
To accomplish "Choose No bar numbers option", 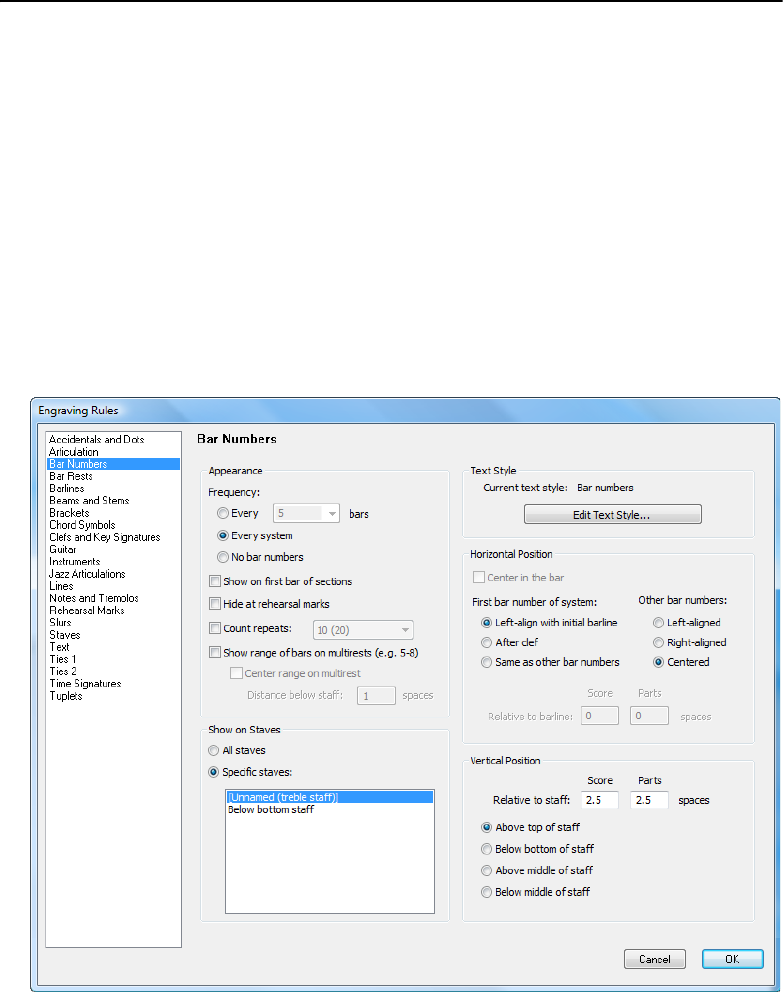I will click(223, 557).
